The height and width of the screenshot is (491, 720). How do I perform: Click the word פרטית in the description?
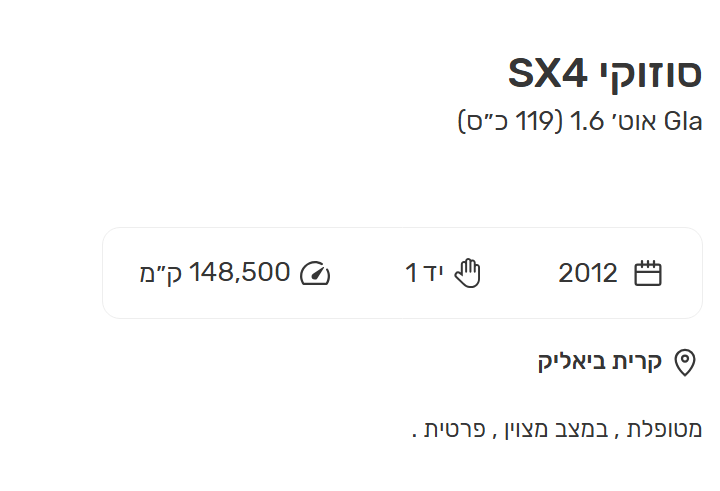(x=455, y=429)
